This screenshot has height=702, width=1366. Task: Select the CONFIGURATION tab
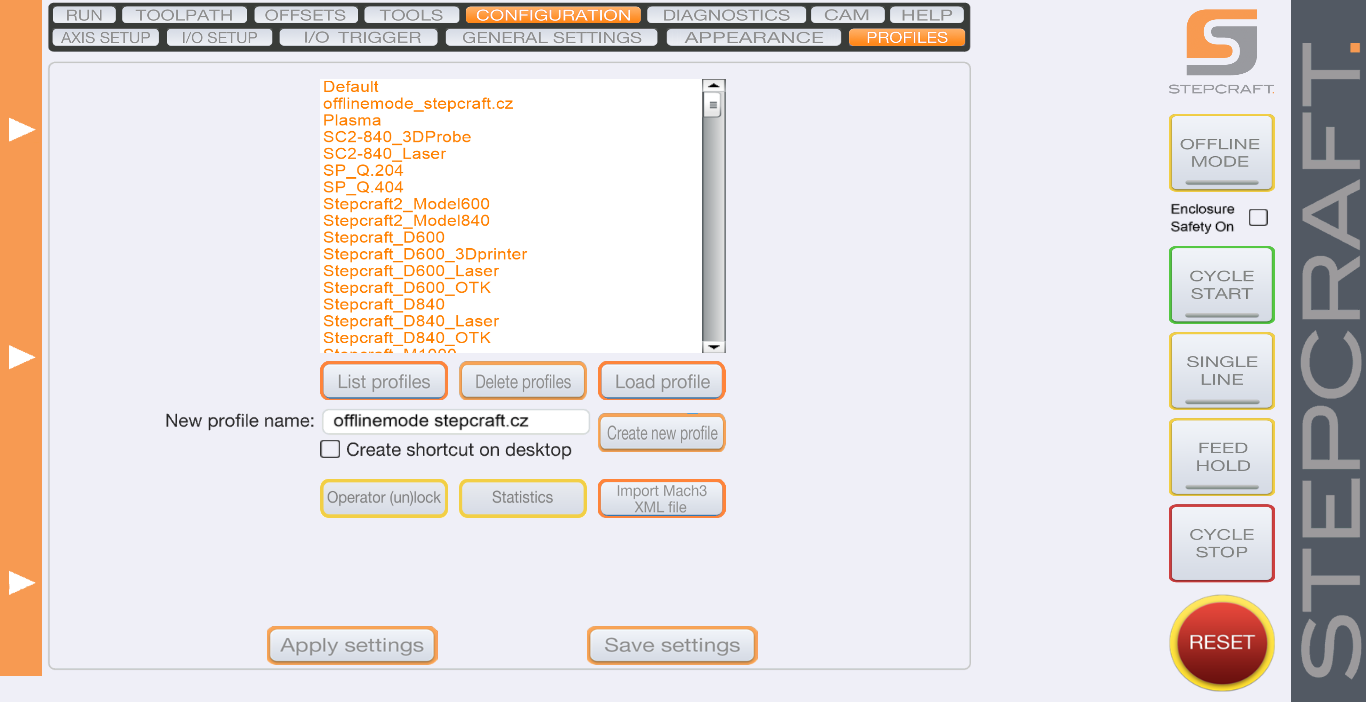[553, 15]
